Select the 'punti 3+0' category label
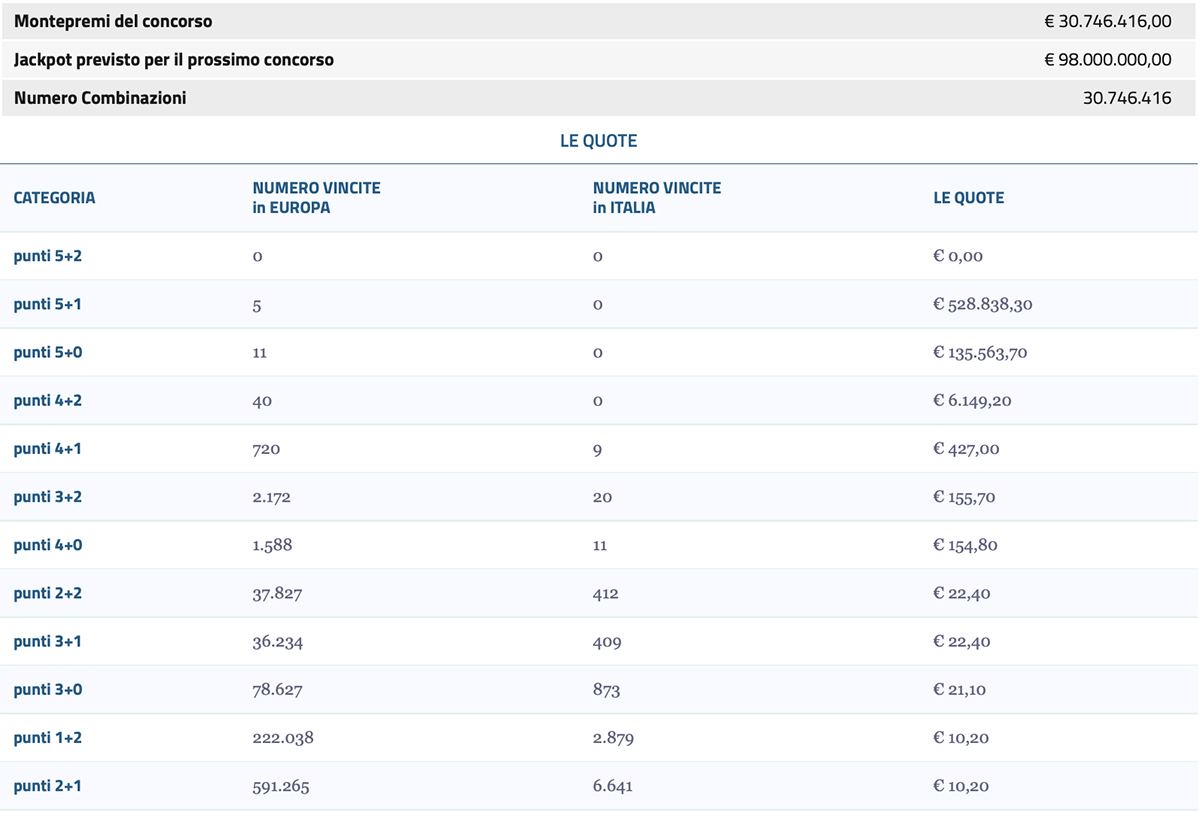Image resolution: width=1200 pixels, height=813 pixels. pyautogui.click(x=48, y=689)
